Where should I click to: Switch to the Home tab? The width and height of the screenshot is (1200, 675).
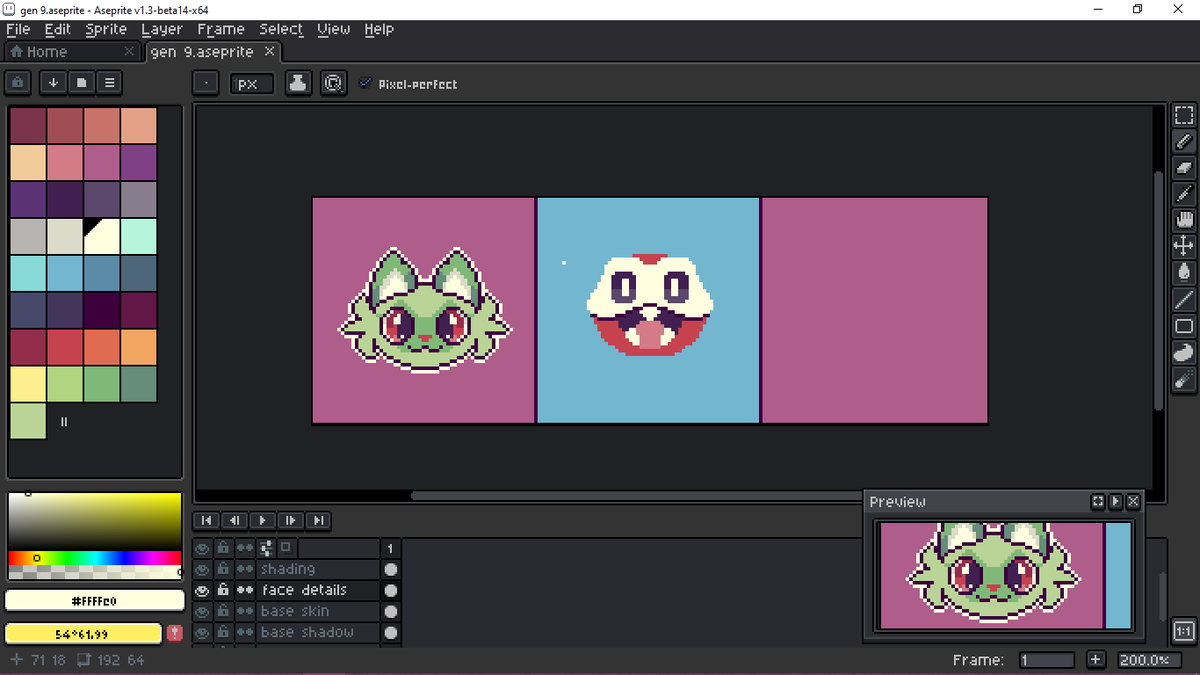[x=72, y=51]
